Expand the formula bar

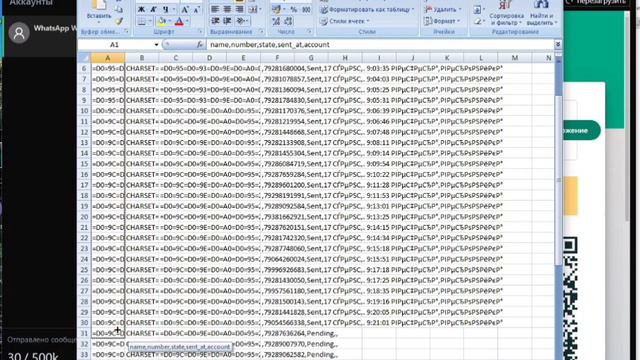558,44
